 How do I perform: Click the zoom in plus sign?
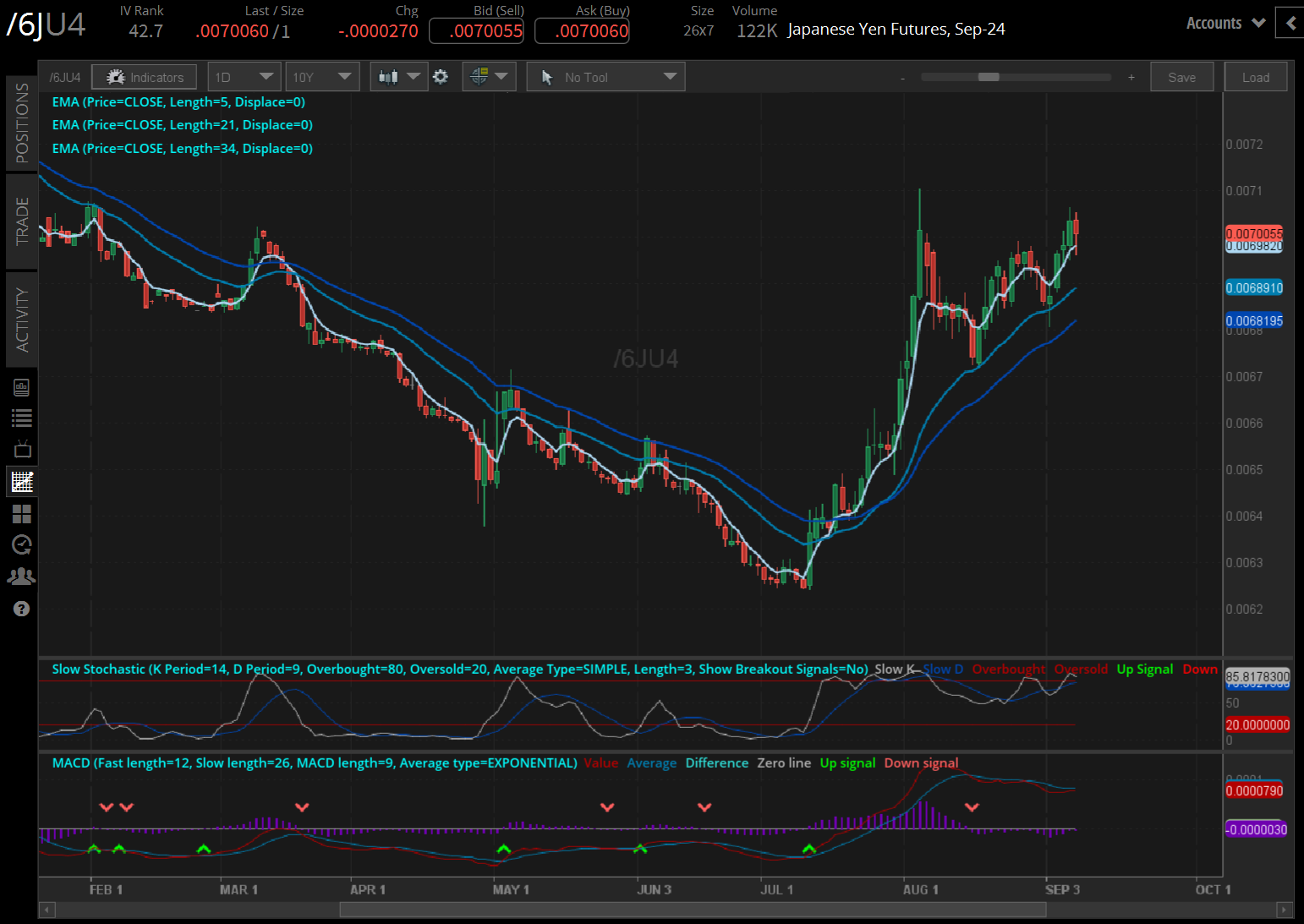click(x=1131, y=78)
